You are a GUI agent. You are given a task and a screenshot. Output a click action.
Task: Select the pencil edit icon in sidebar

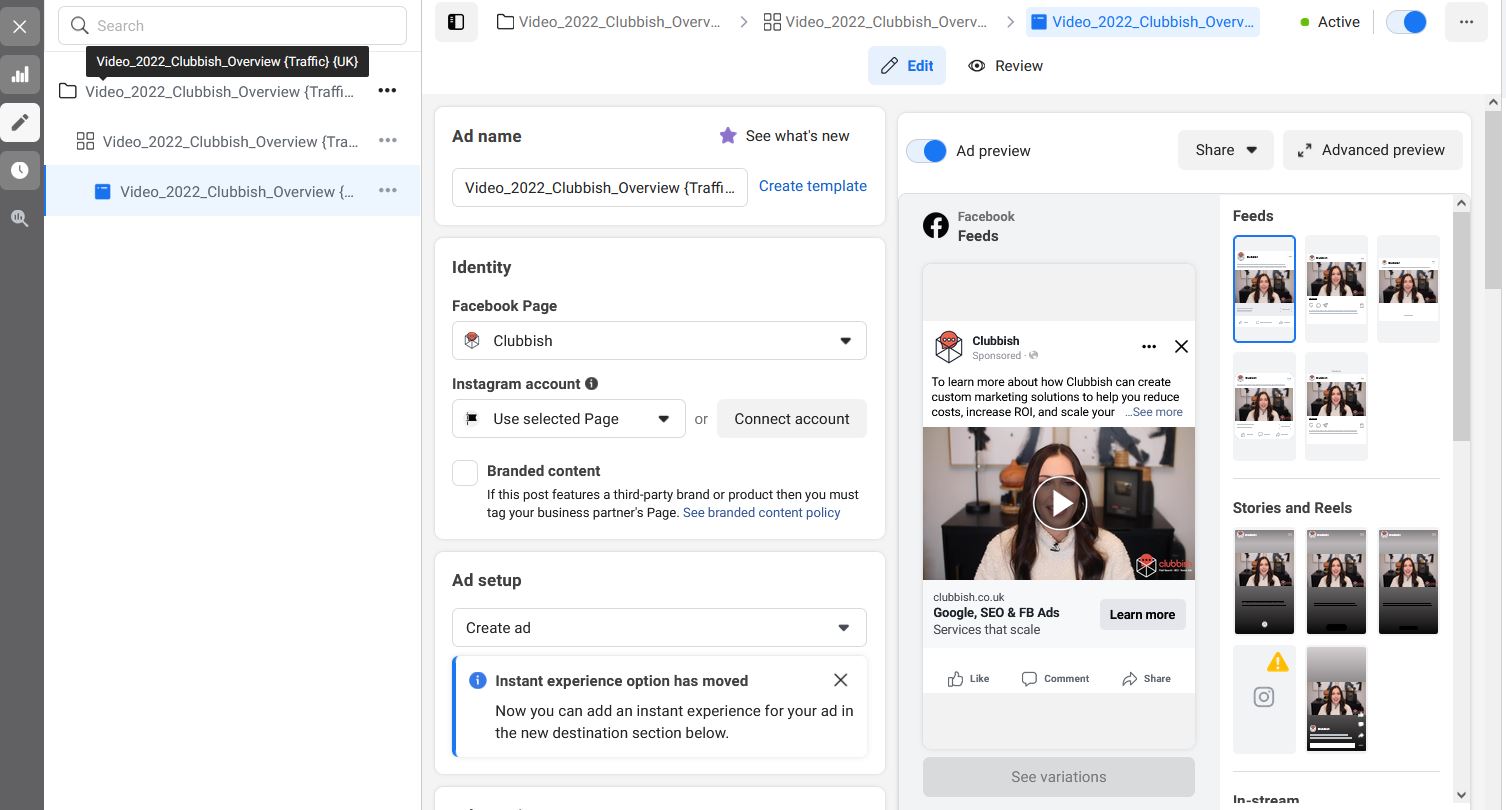point(20,122)
